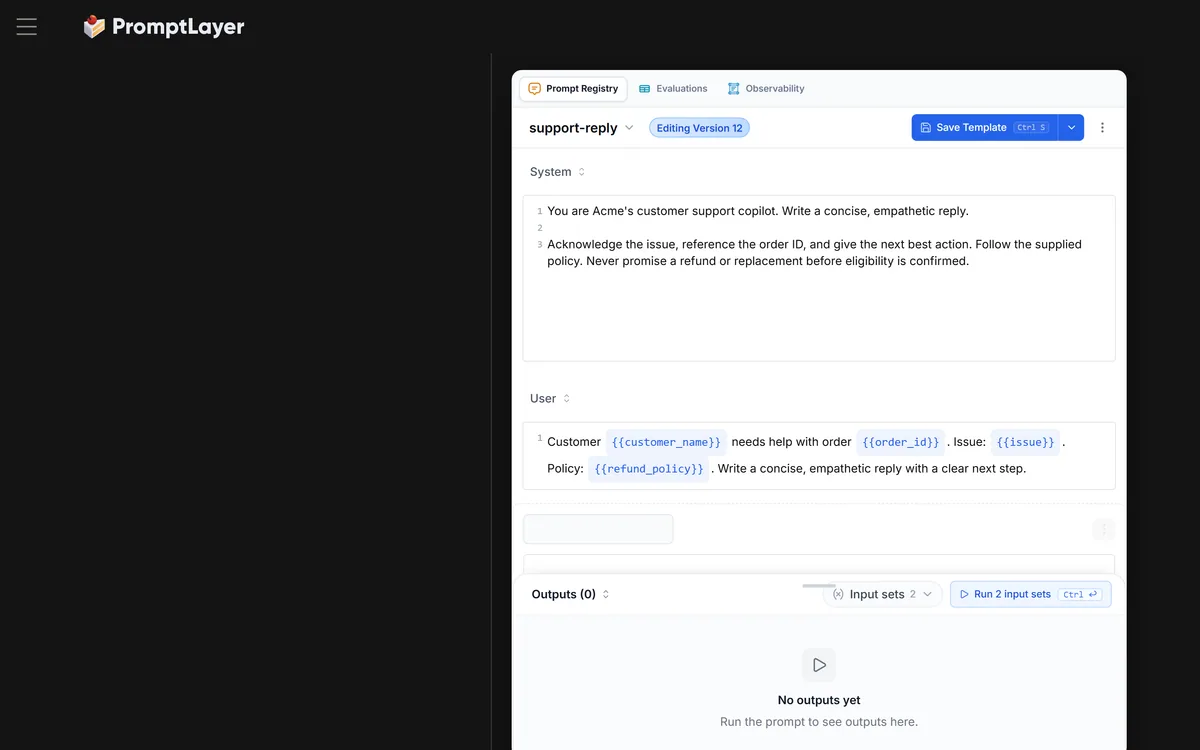Click Run 2 input sets button

click(x=1030, y=594)
